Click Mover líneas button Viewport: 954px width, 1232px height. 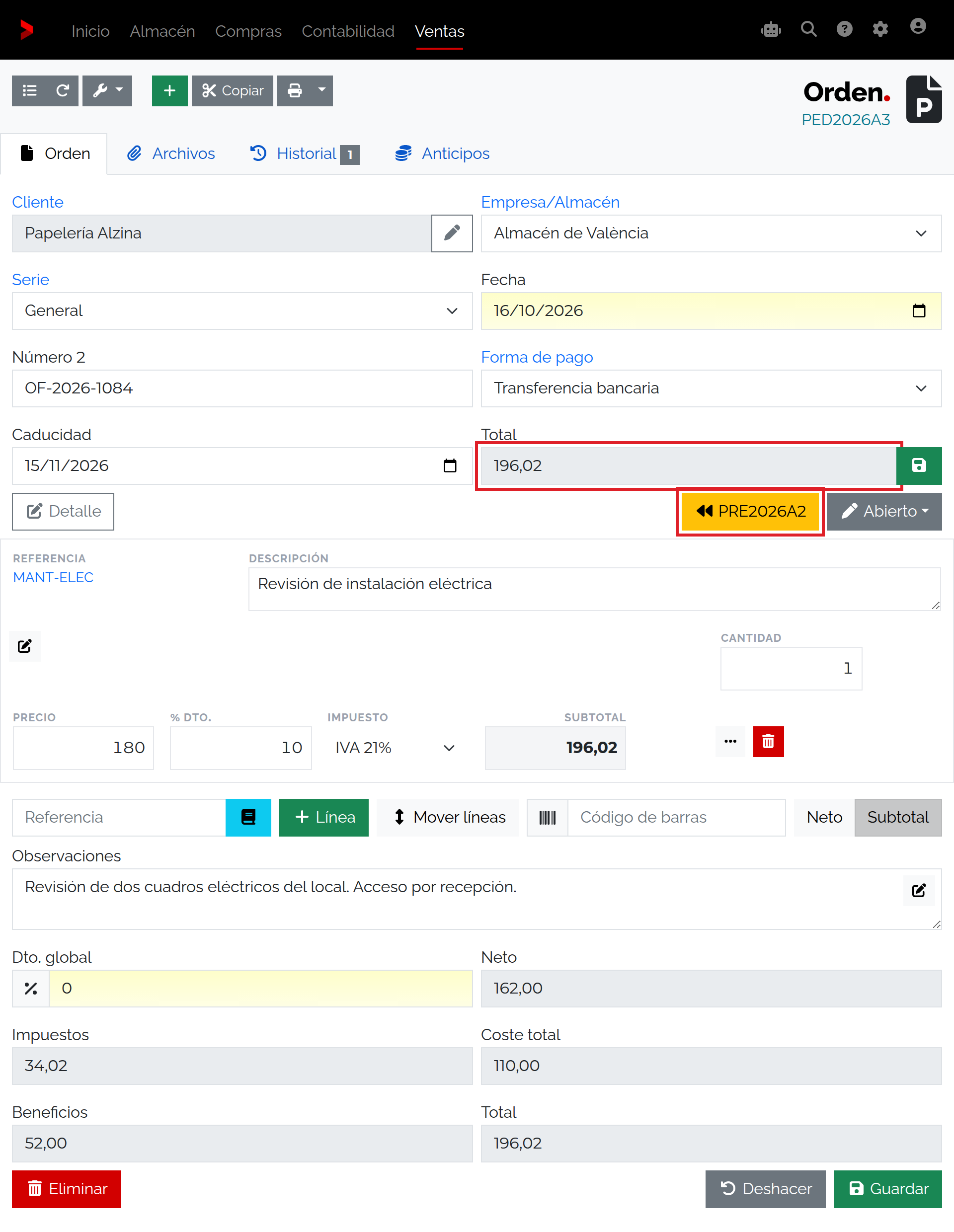coord(447,817)
